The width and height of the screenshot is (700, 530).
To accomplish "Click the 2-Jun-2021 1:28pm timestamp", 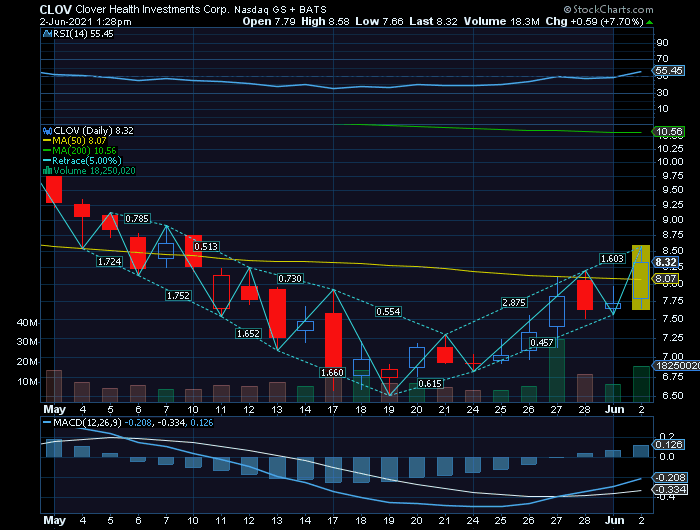I will pyautogui.click(x=85, y=22).
